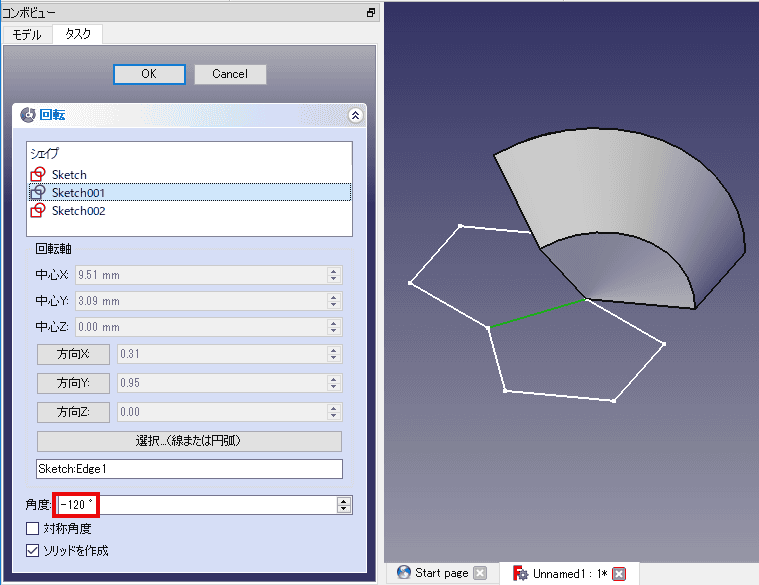Click the revolved solid in the 3D view
The image size is (759, 585).
click(x=629, y=194)
